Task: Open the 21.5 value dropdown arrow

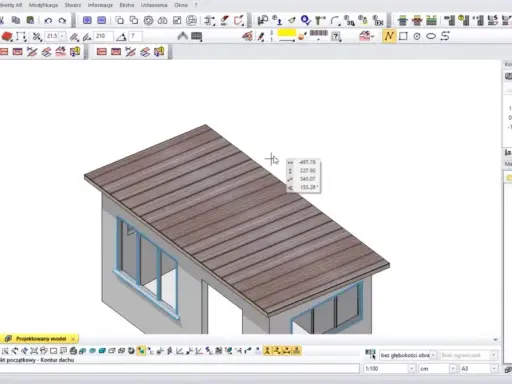Action: (x=62, y=36)
